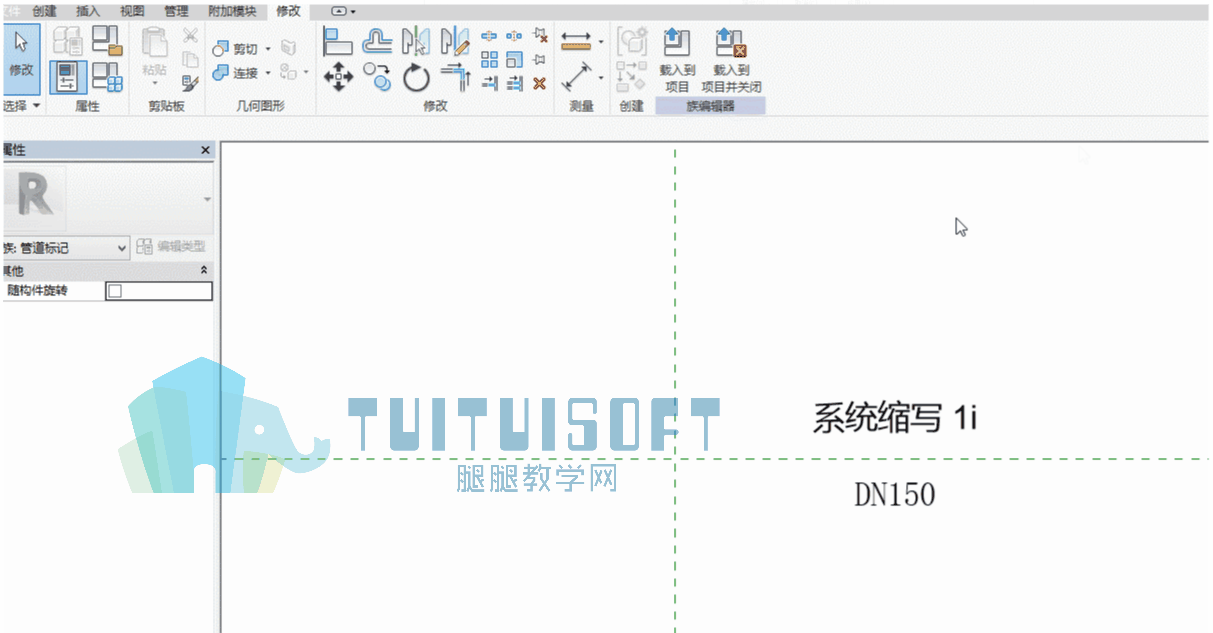Select the DN150 label text
Image resolution: width=1213 pixels, height=633 pixels.
[x=895, y=494]
